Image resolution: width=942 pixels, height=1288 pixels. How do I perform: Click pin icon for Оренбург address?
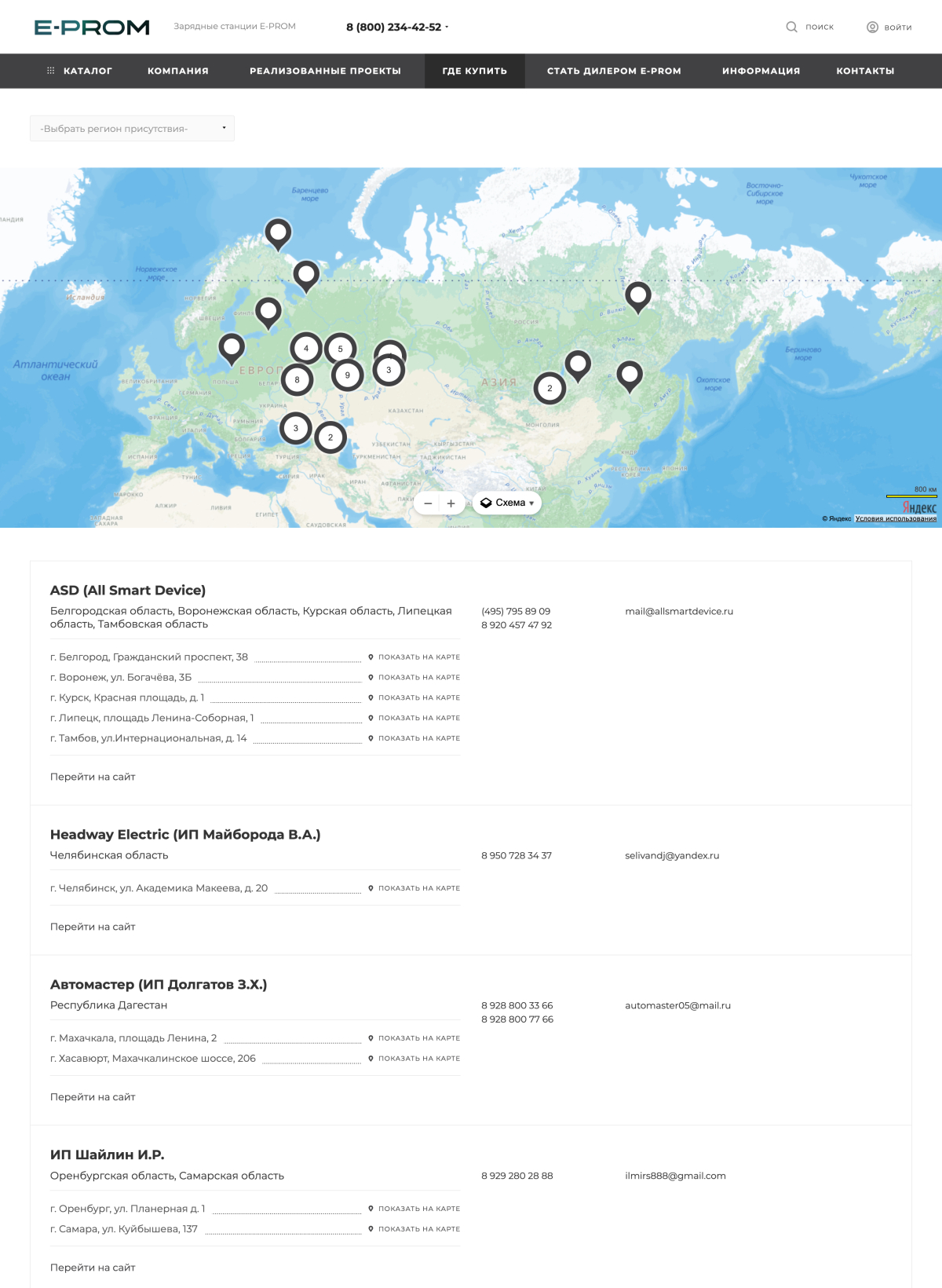click(x=371, y=1209)
